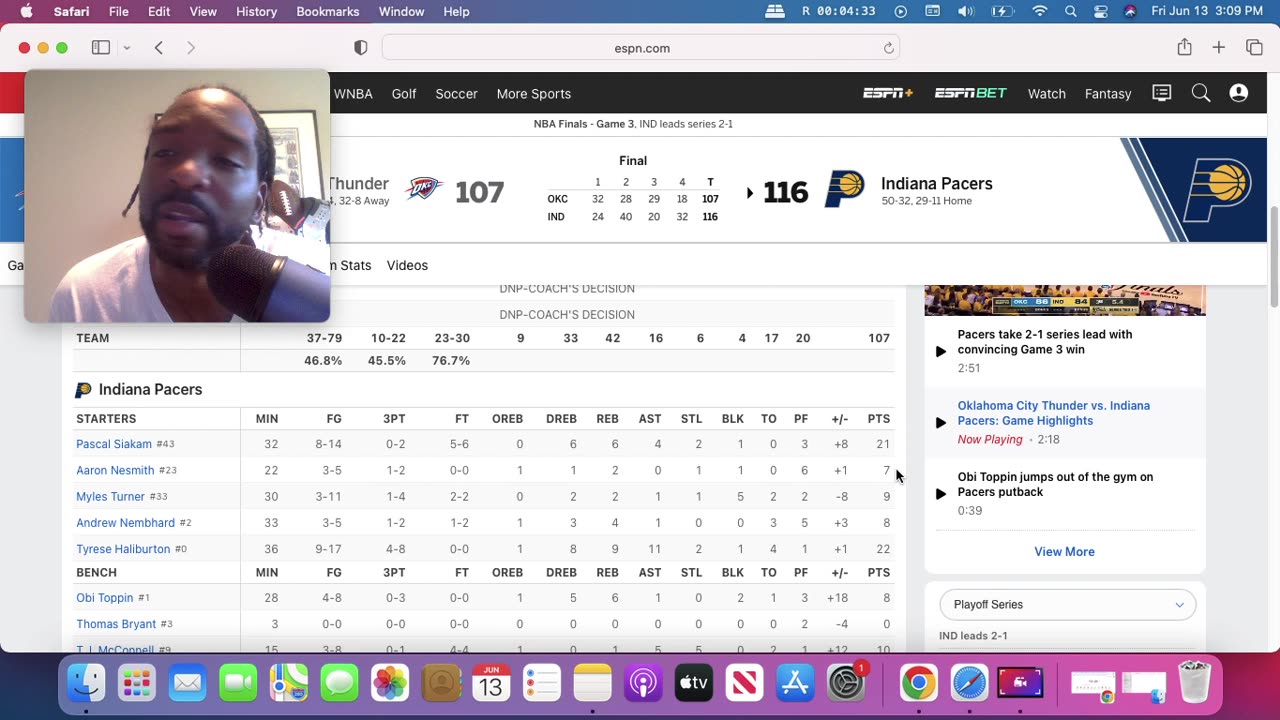Screen dimensions: 1280x720
Task: Open Podcasts app in the Dock
Action: point(643,683)
